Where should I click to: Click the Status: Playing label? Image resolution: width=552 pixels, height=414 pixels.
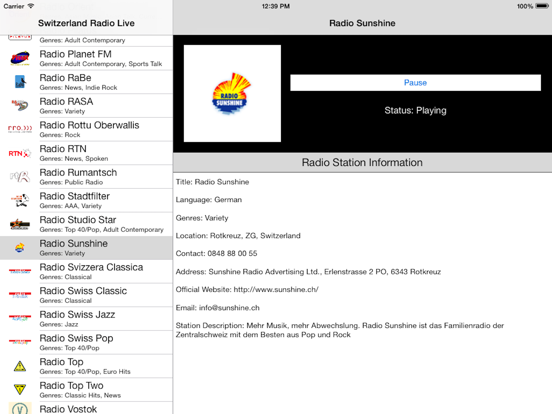point(415,111)
